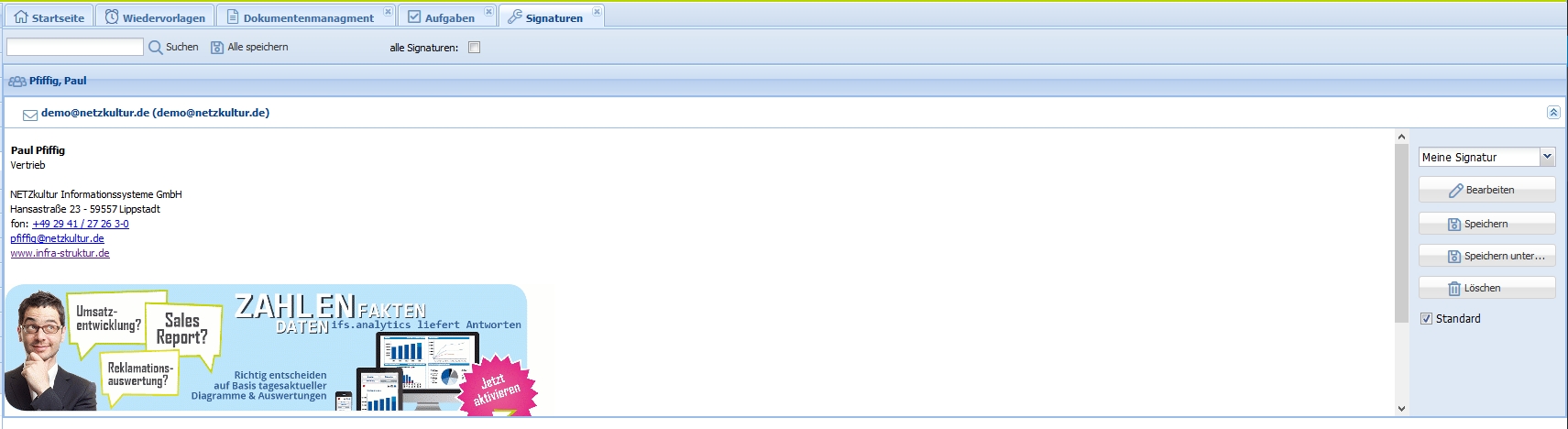Click the demo@netzkultur.de account header
The image size is (1568, 429).
tap(784, 113)
